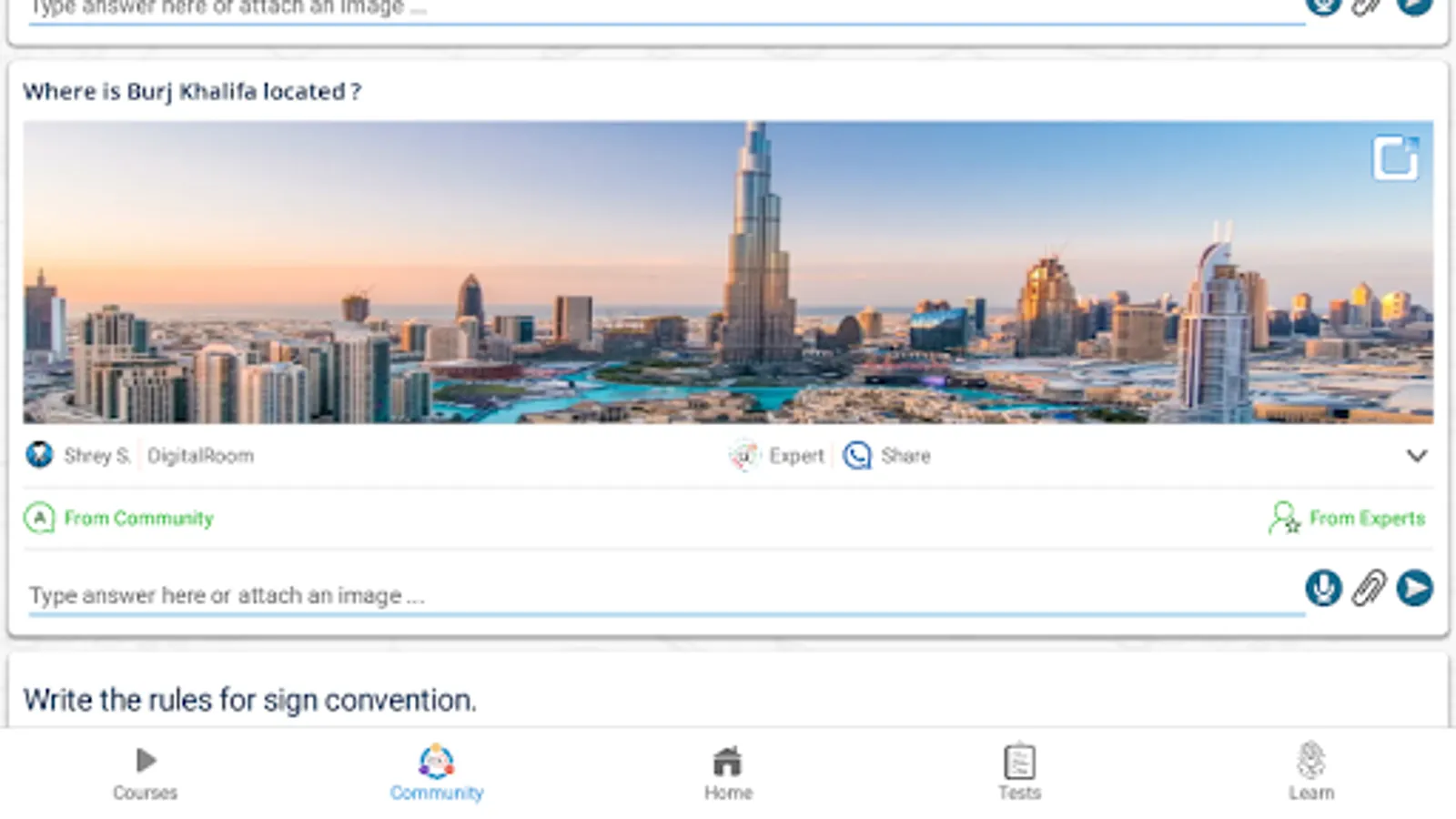Switch to the Community tab

click(437, 773)
